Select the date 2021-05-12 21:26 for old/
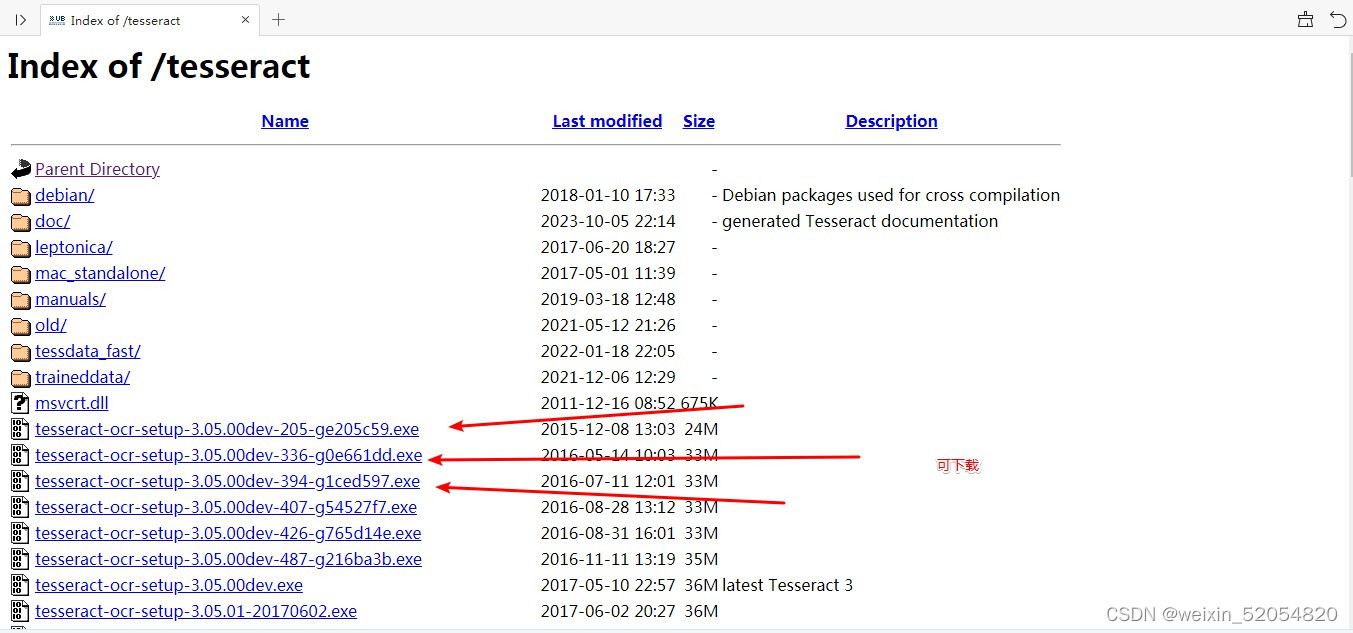Viewport: 1353px width, 633px height. click(x=608, y=325)
